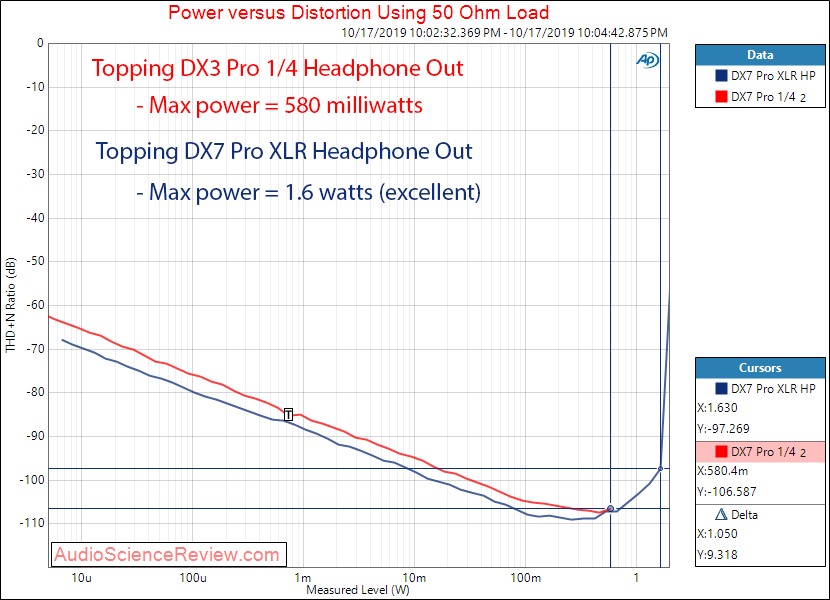Image resolution: width=830 pixels, height=600 pixels.
Task: Click the Delta label in Cursors panel
Action: [x=744, y=515]
